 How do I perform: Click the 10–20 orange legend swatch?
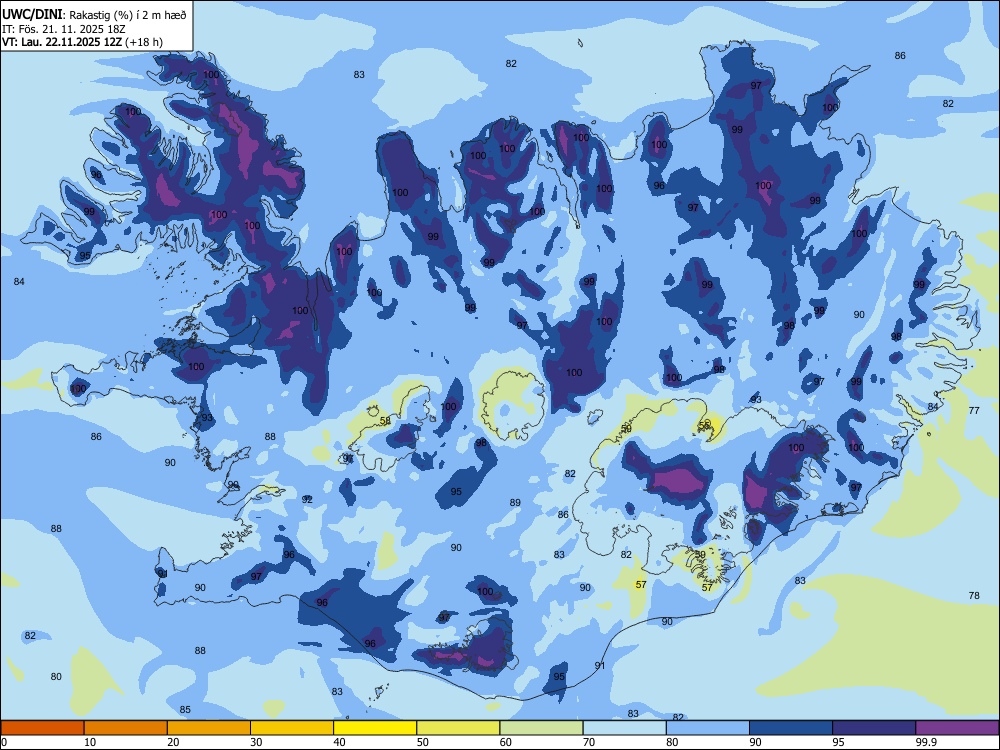click(126, 728)
